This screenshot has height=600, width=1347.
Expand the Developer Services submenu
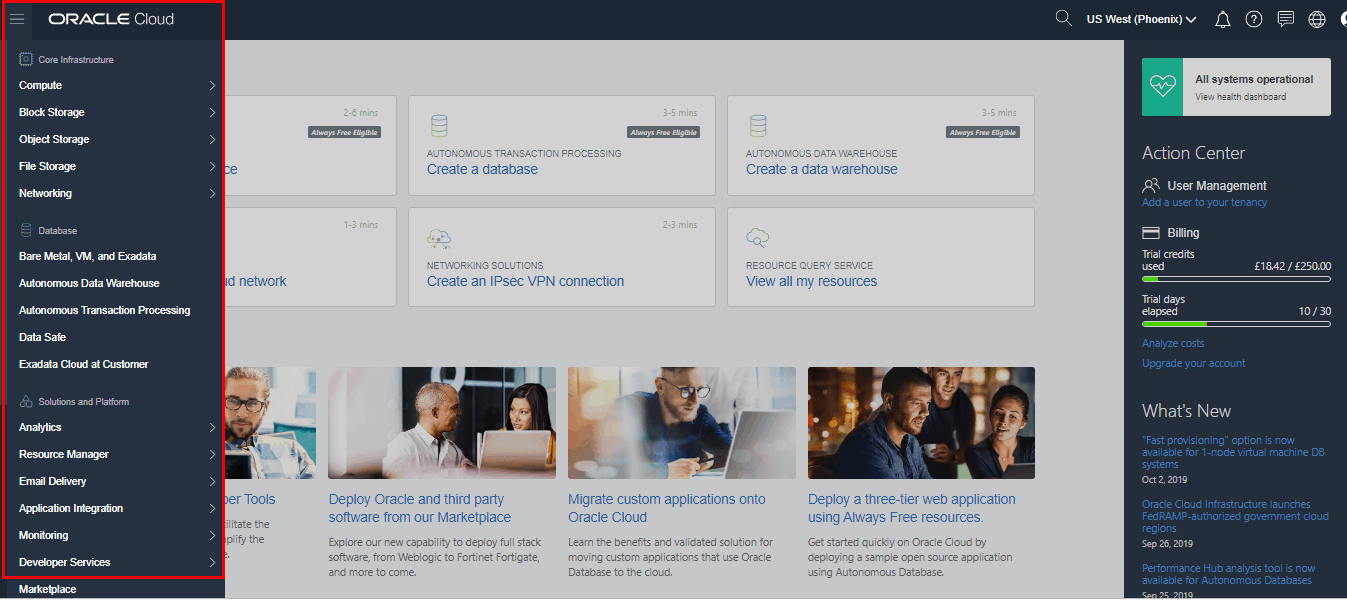tap(116, 563)
